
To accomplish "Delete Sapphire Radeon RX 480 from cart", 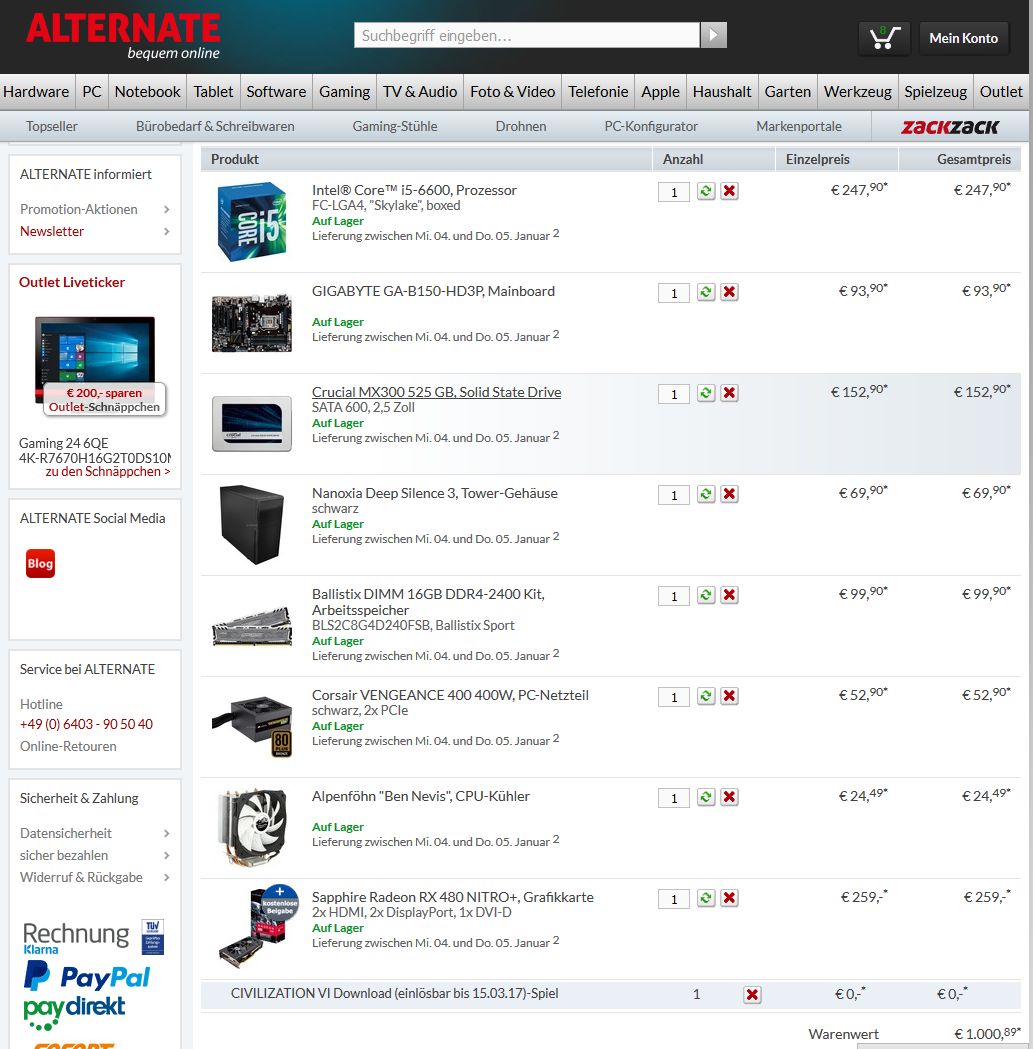I will click(729, 898).
